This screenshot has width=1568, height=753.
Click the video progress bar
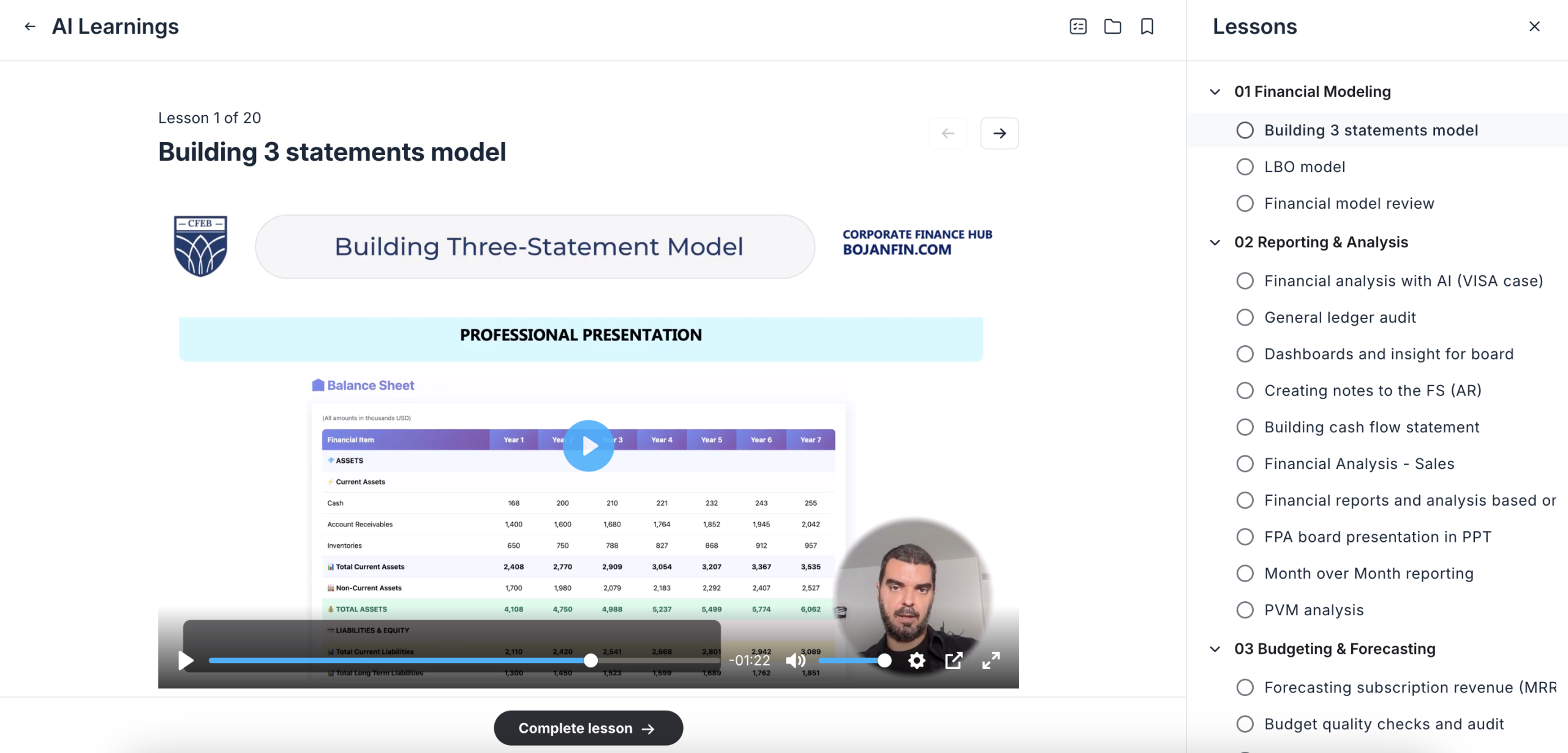(398, 660)
